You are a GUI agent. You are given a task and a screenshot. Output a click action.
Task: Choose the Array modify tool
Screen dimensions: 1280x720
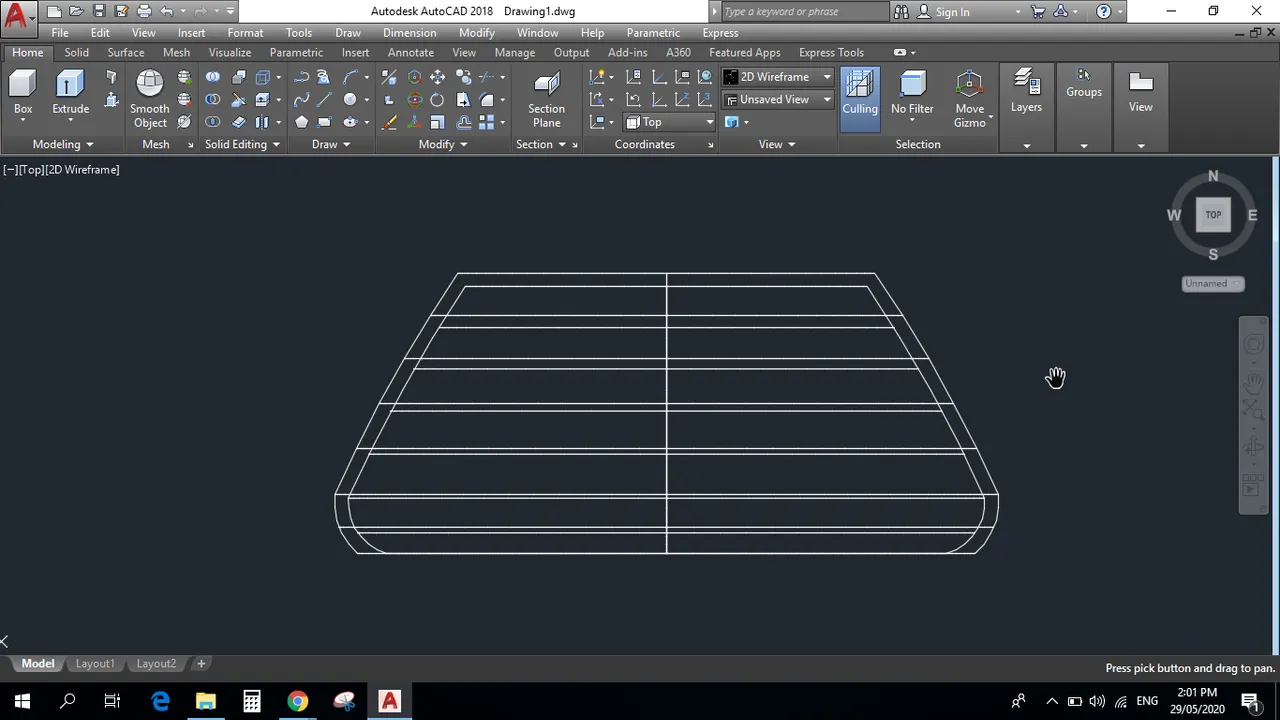click(487, 122)
